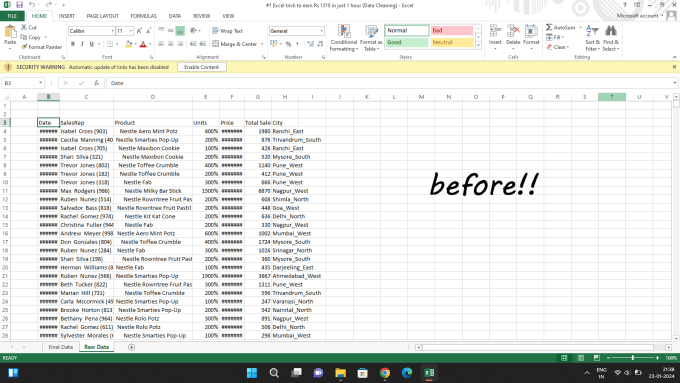Click the Orientation text angle icon

point(193,30)
